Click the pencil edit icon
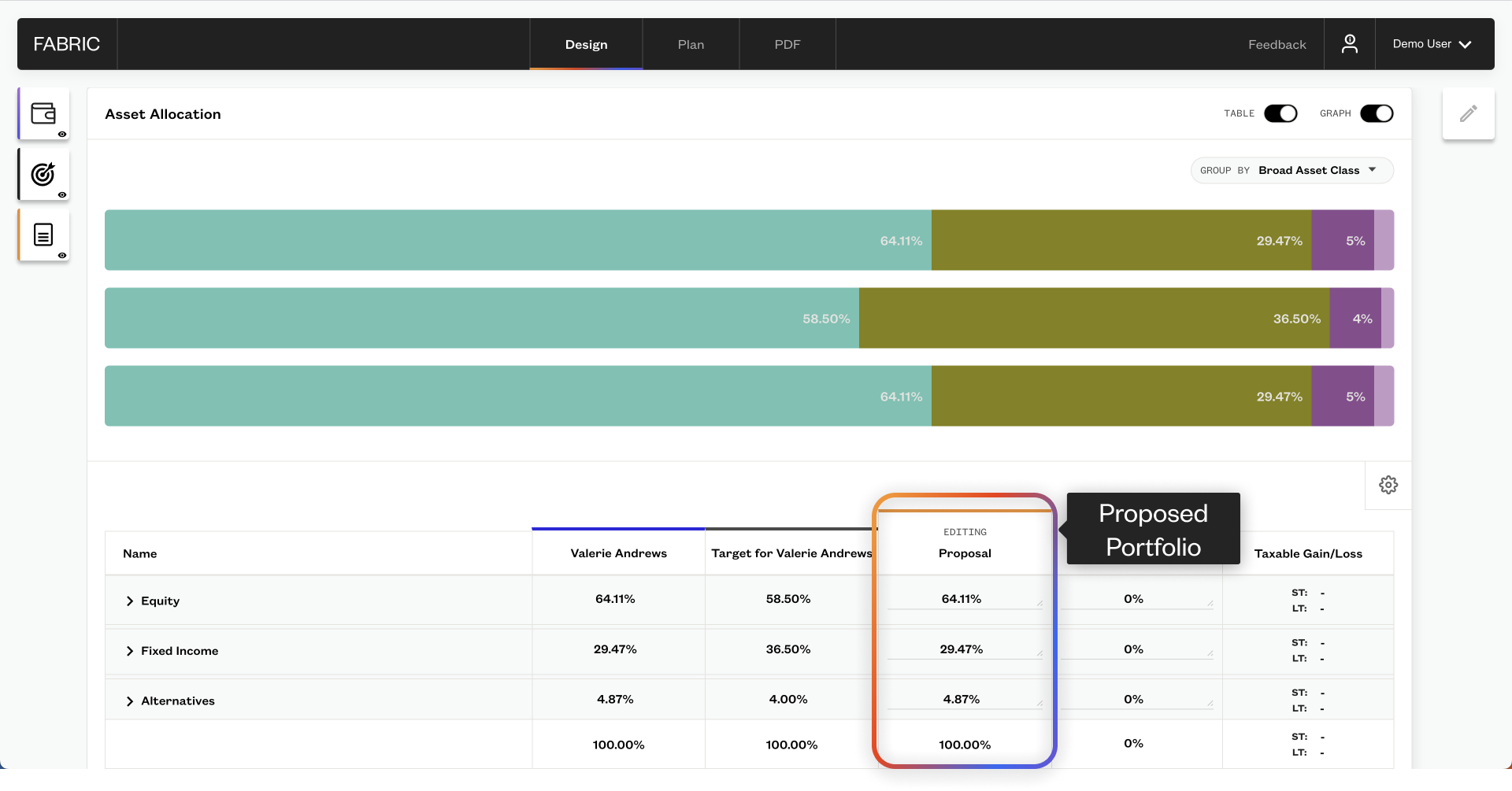The height and width of the screenshot is (791, 1512). point(1468,114)
